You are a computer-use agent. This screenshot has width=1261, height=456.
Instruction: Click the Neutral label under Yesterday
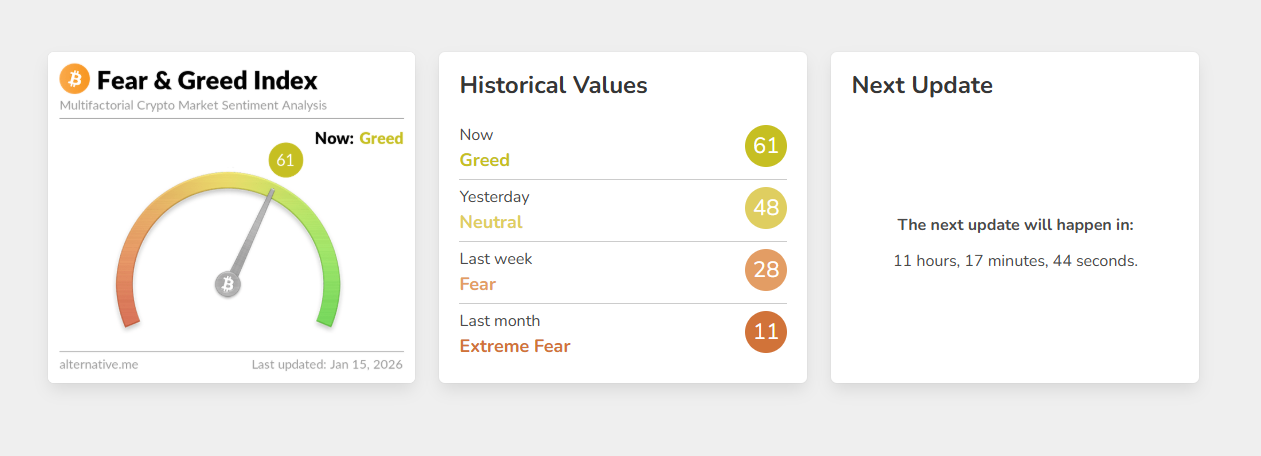(x=491, y=222)
